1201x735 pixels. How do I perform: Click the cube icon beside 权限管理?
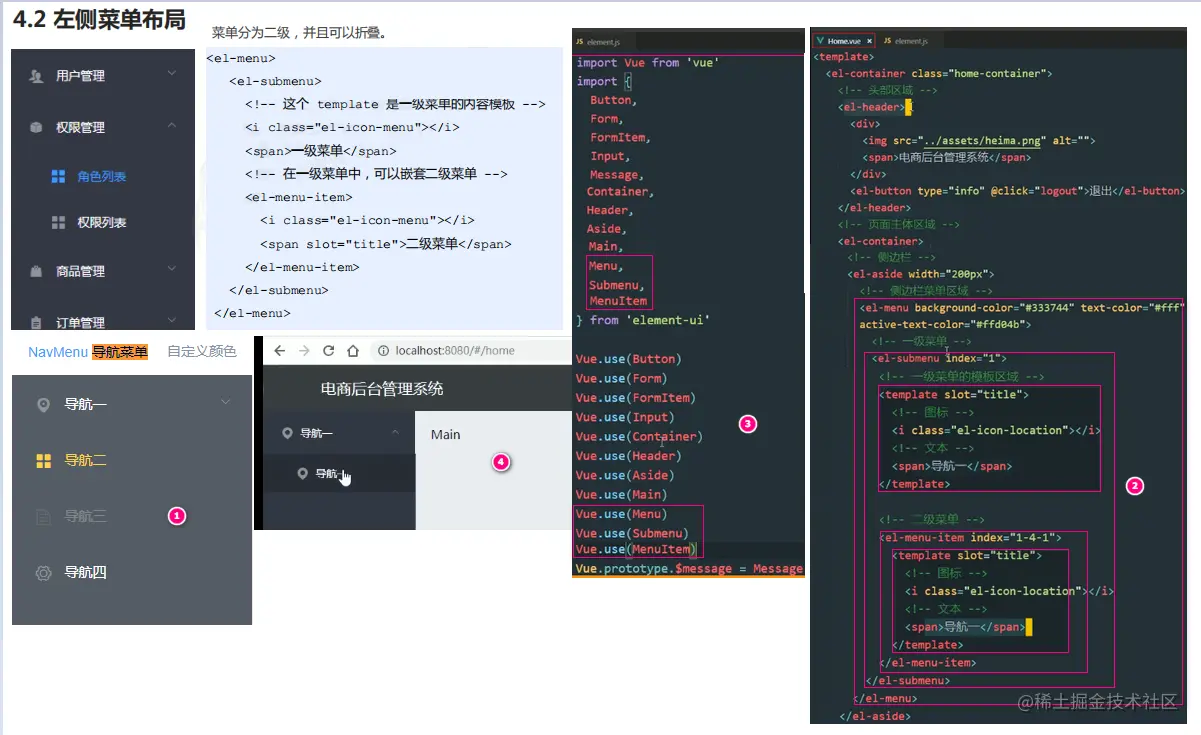click(x=36, y=128)
